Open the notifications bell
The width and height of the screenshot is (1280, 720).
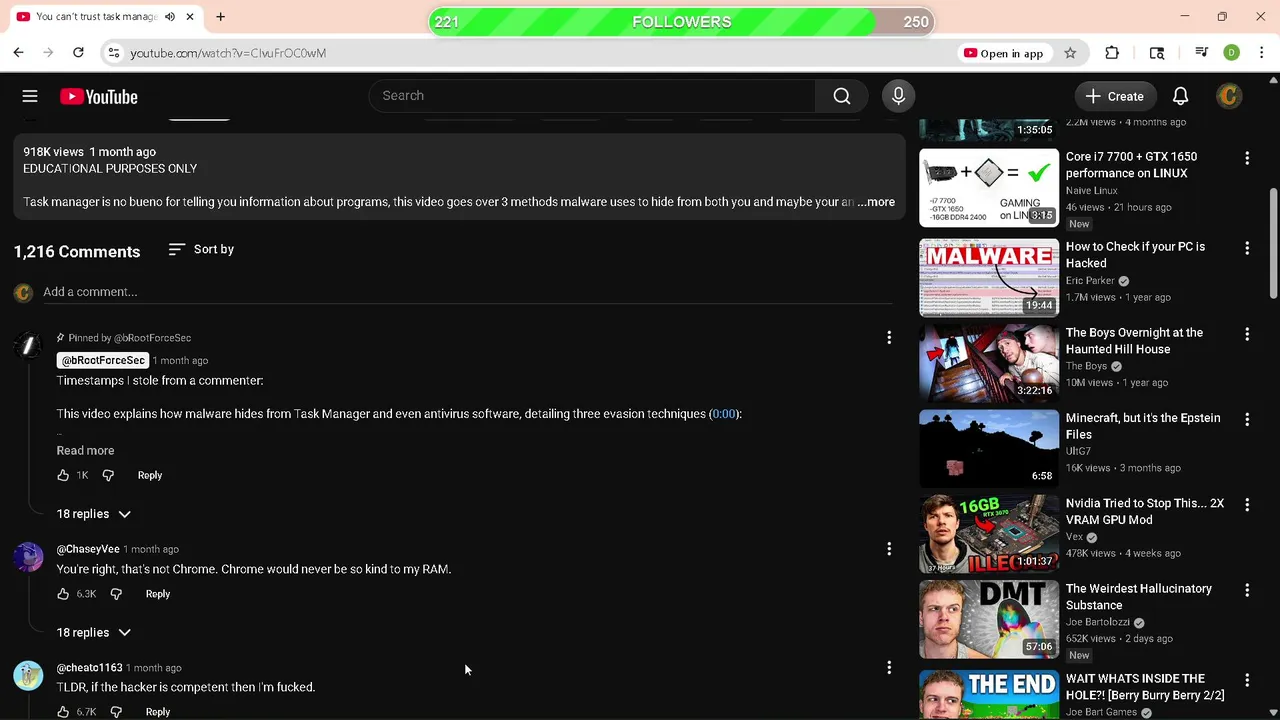[1180, 96]
